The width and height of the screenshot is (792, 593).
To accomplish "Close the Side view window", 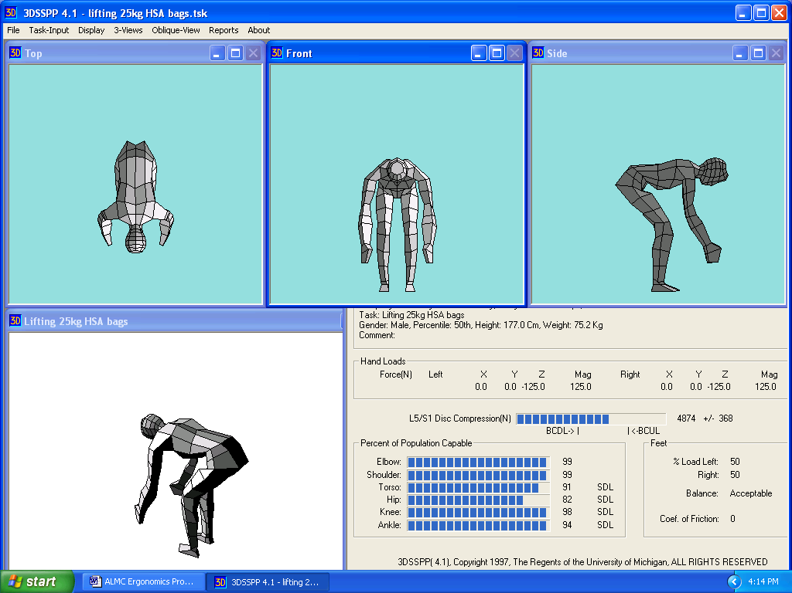I will pos(776,53).
